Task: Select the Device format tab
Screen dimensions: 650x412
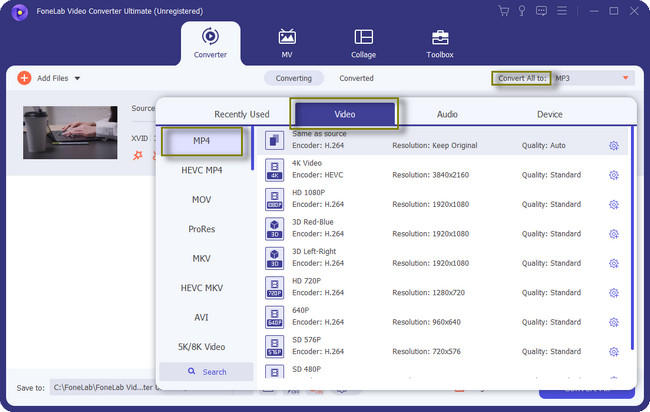Action: [550, 114]
